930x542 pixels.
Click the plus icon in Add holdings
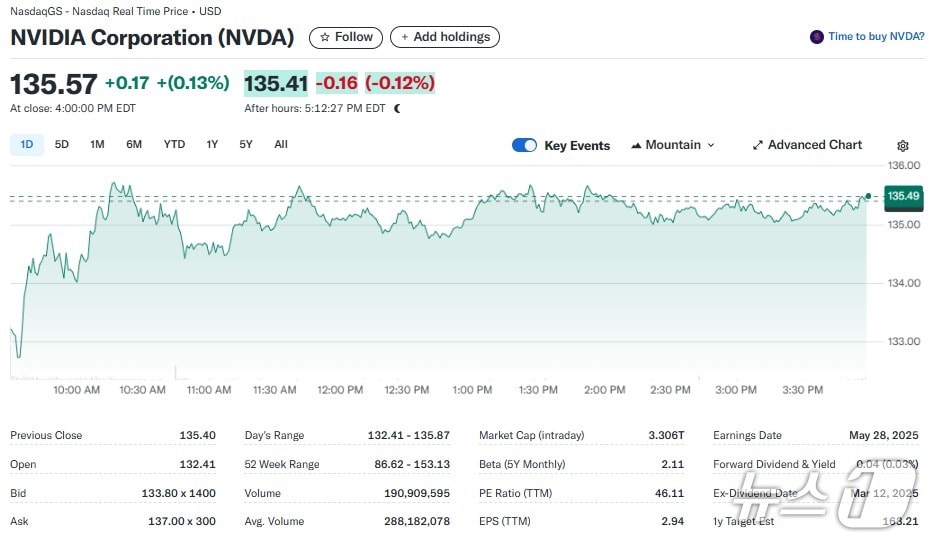pos(405,37)
